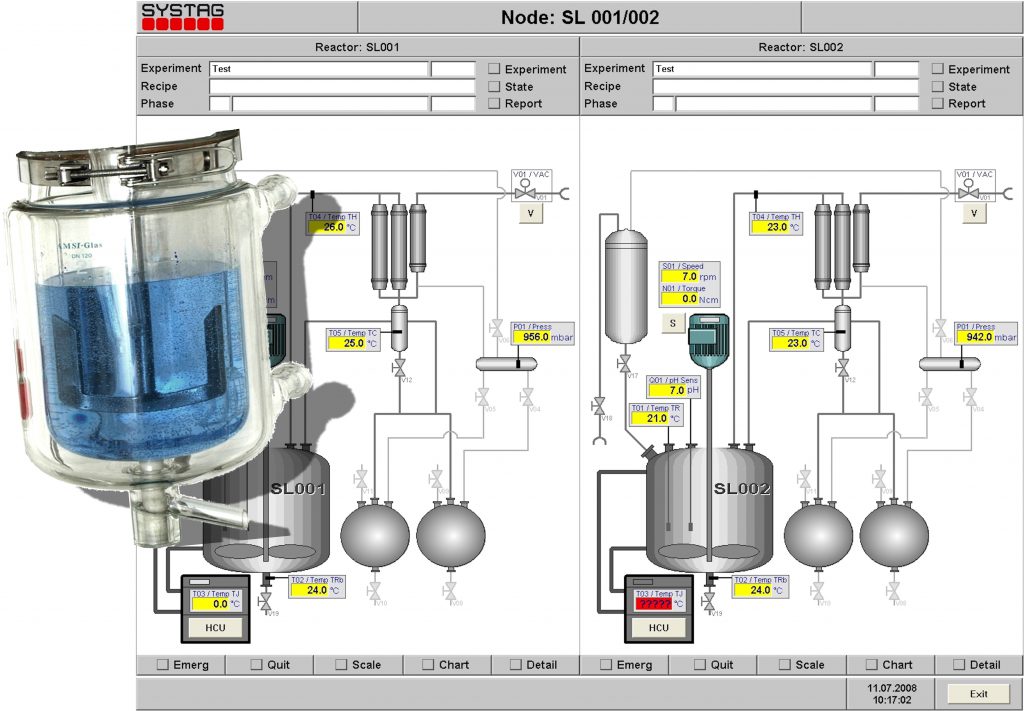Click the SL002 Experiment name field
The width and height of the screenshot is (1024, 711).
point(762,69)
